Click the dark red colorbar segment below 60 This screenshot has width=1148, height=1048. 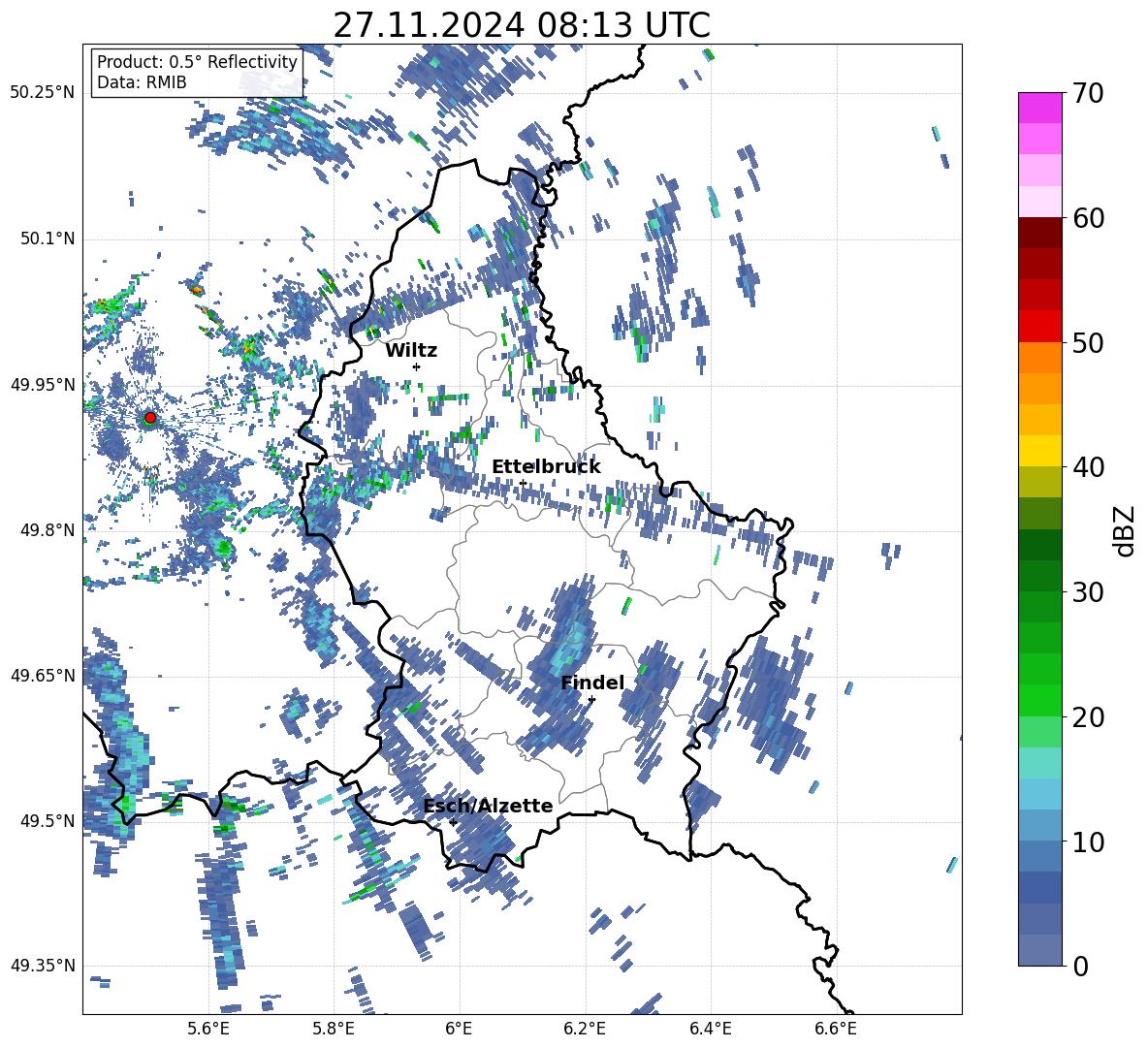click(1039, 233)
